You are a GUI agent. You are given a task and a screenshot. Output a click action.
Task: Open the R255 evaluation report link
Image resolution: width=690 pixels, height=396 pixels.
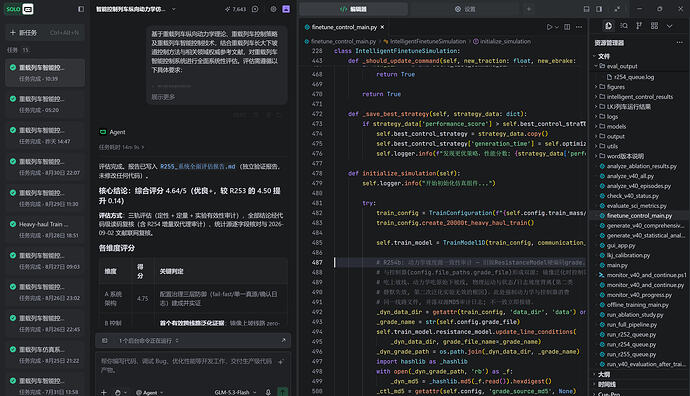point(198,166)
